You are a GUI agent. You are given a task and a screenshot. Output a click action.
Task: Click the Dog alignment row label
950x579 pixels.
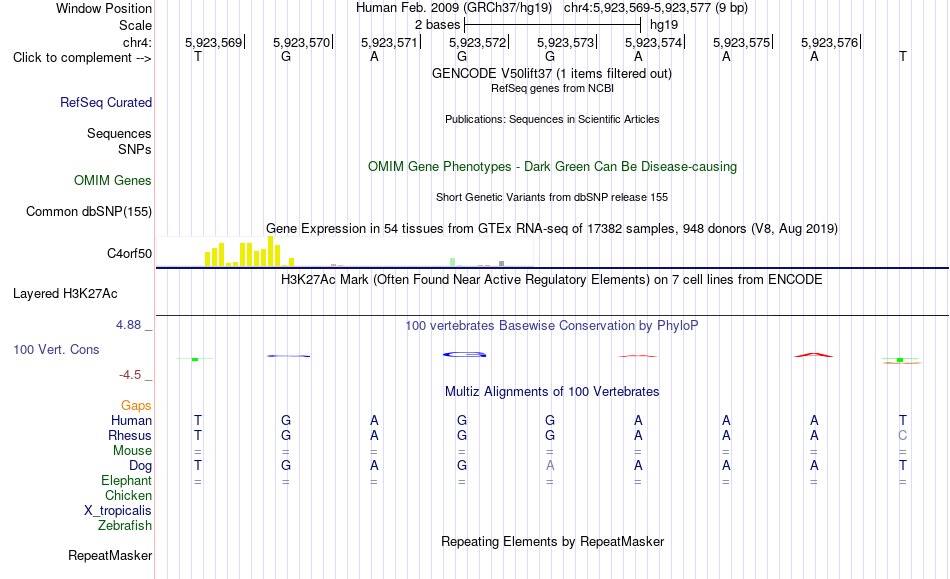[141, 466]
